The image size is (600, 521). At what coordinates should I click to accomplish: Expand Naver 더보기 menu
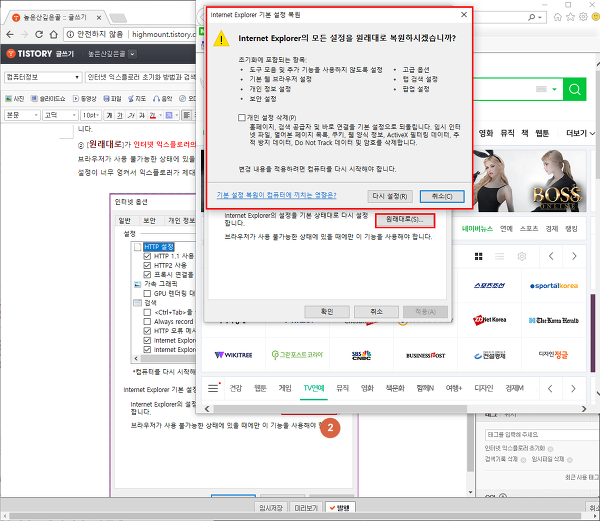pyautogui.click(x=580, y=133)
